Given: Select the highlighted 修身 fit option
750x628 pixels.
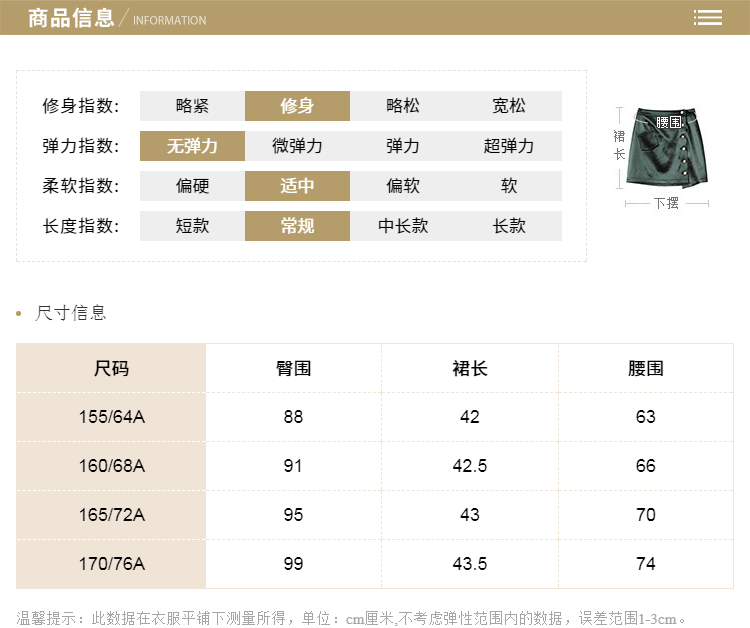Looking at the screenshot, I should click(297, 106).
